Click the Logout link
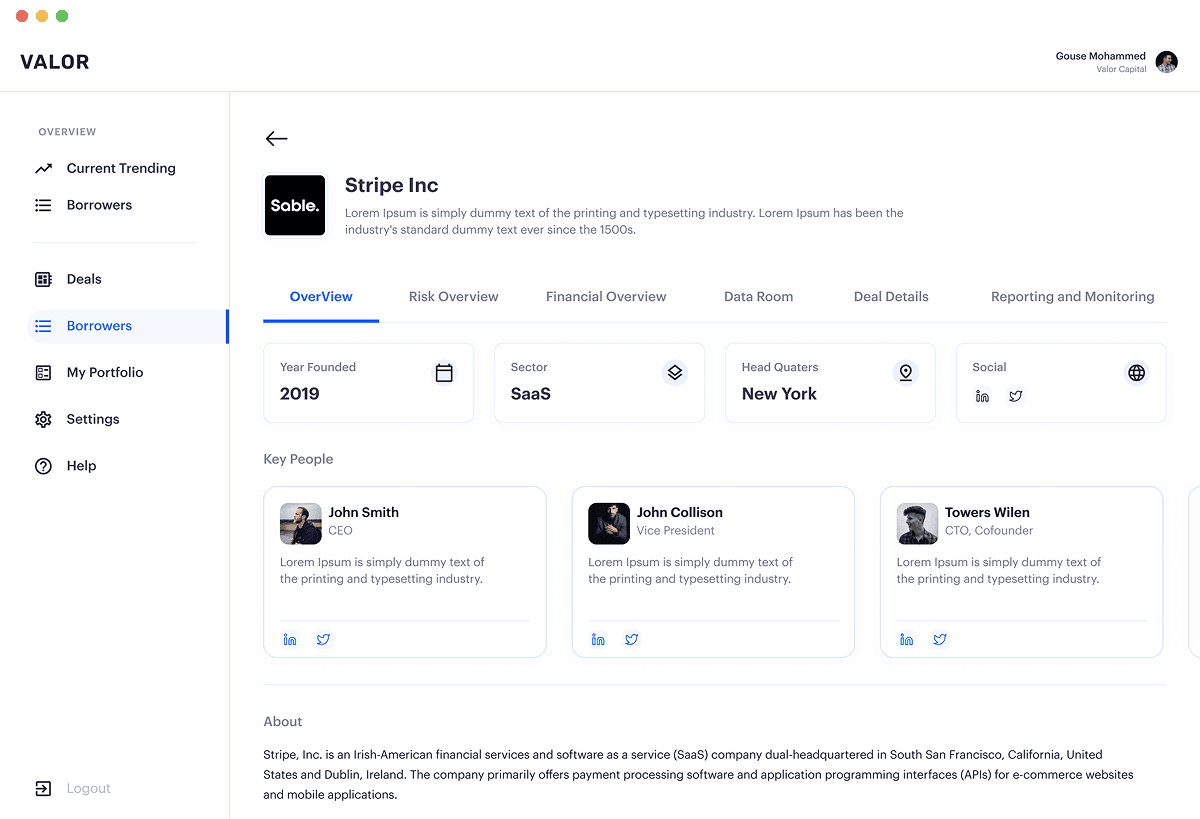Image resolution: width=1200 pixels, height=819 pixels. 88,788
